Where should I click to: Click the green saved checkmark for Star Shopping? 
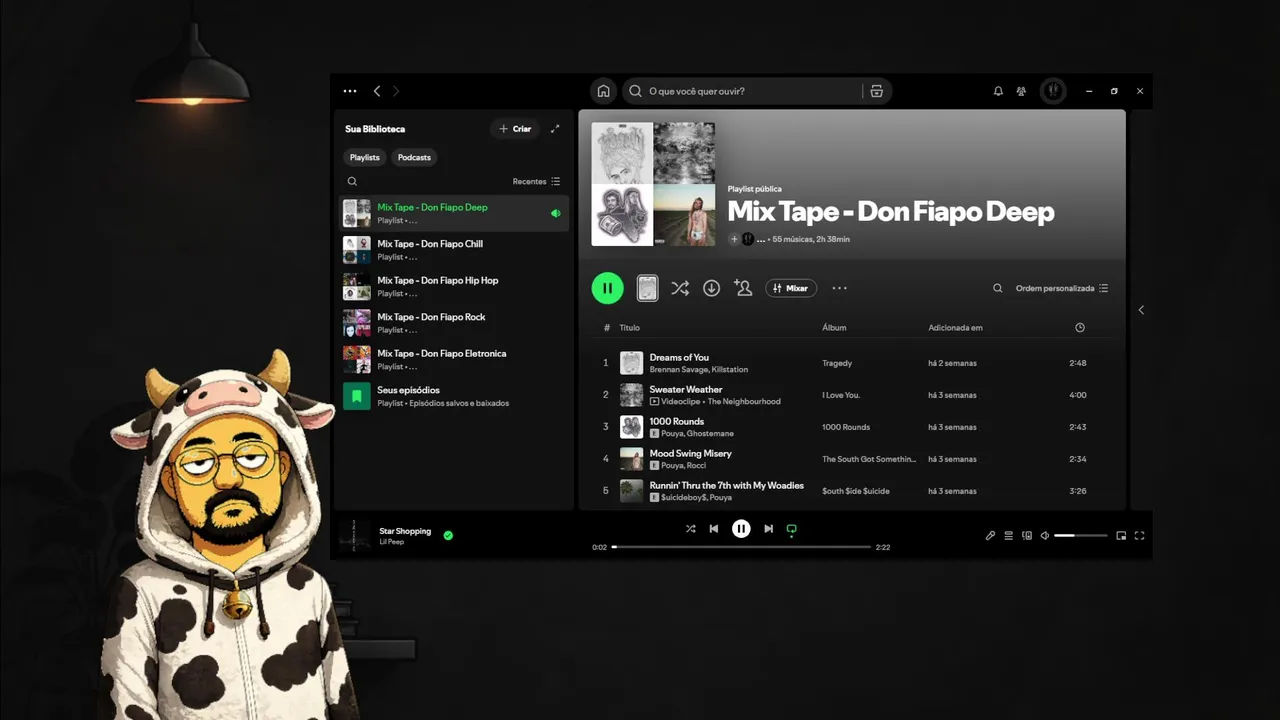coord(448,535)
